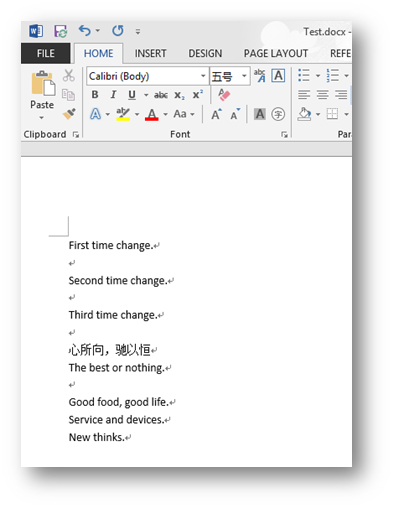Click the Phonetic Guide icon
The image size is (394, 509).
click(x=260, y=76)
